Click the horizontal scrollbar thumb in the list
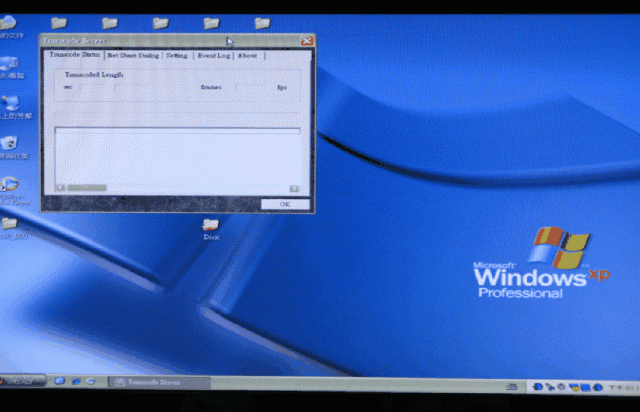This screenshot has height=412, width=640. pos(87,188)
